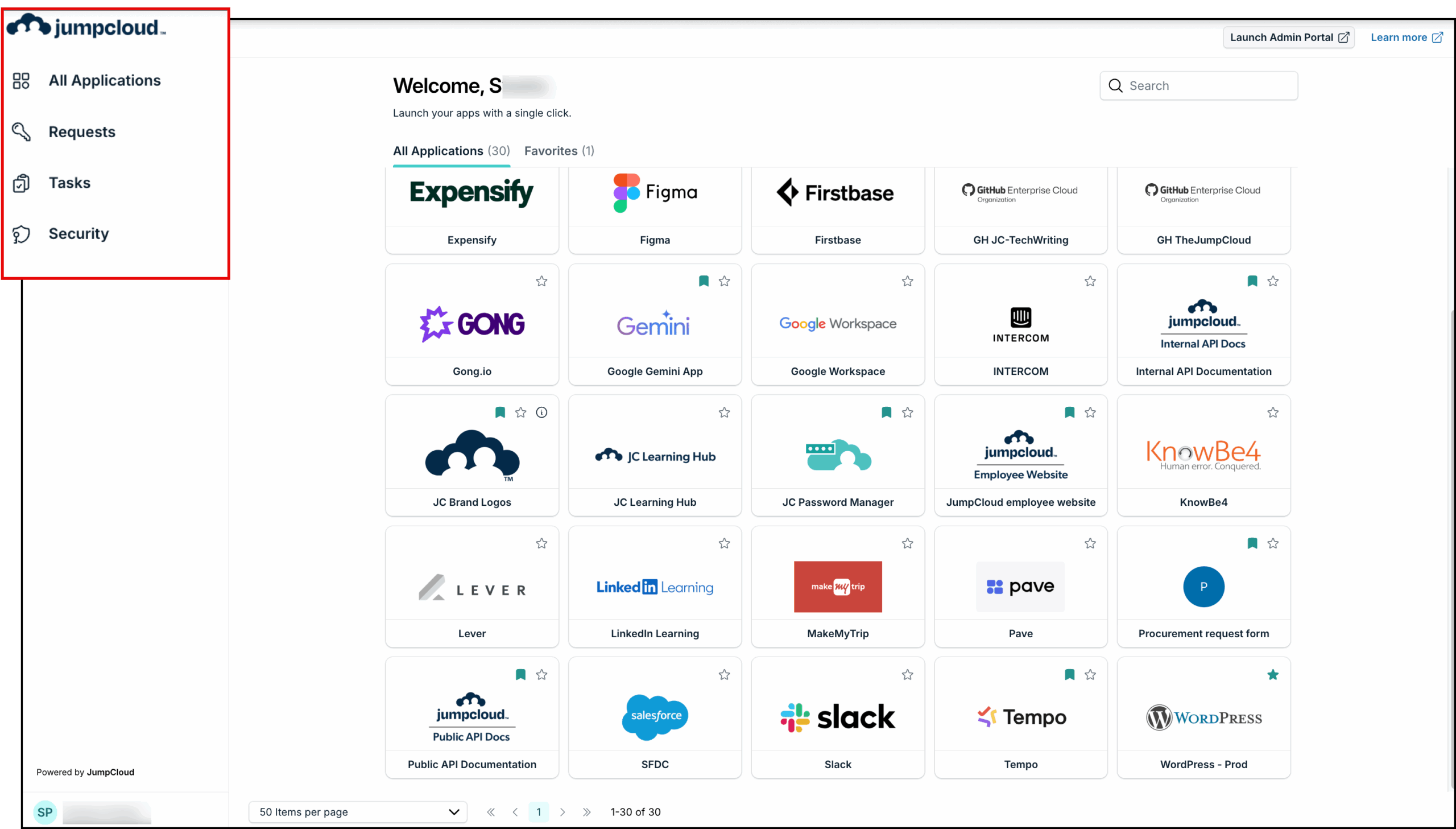Select the All Applications grid icon in sidebar
Image resolution: width=1456 pixels, height=829 pixels.
[x=21, y=80]
